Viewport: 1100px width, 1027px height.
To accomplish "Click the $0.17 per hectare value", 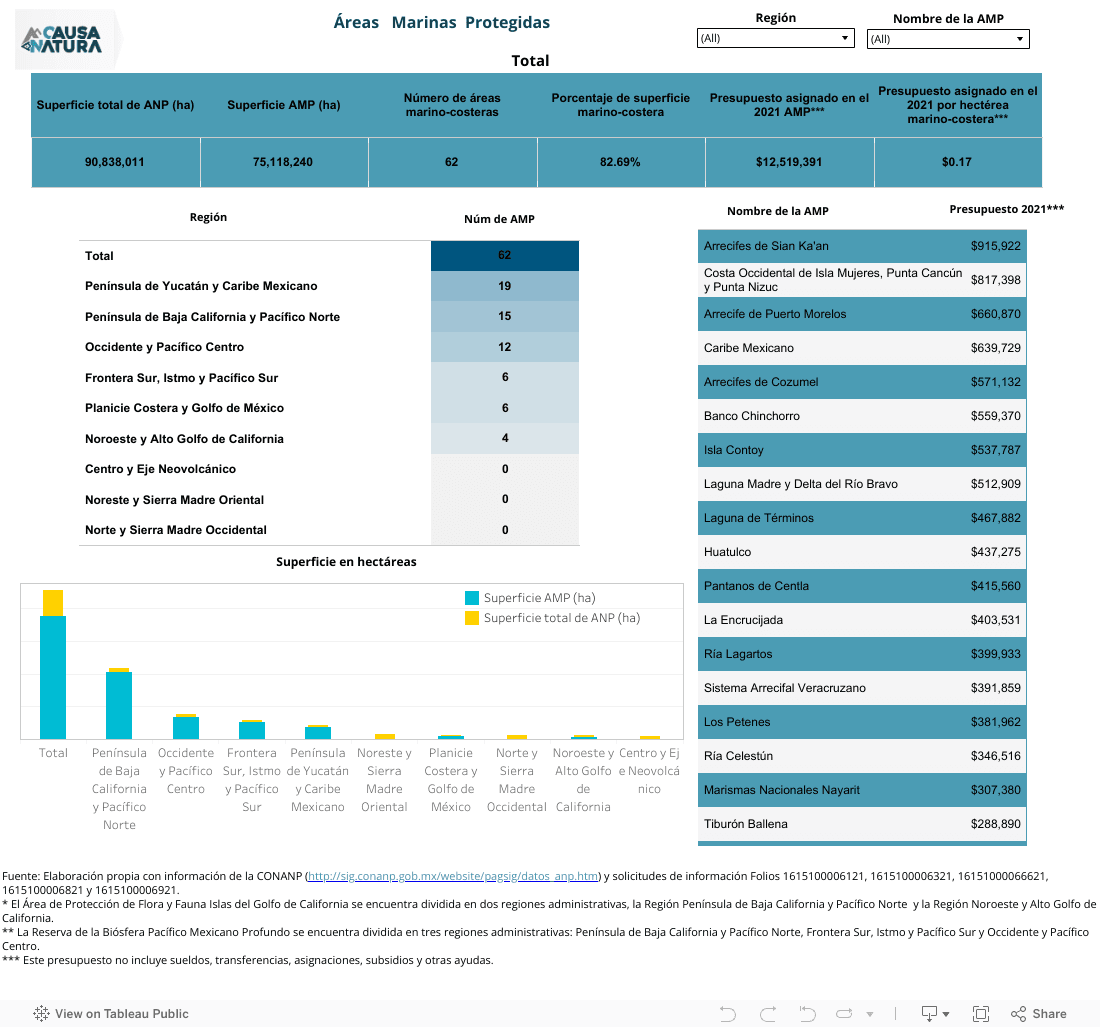I will (956, 162).
